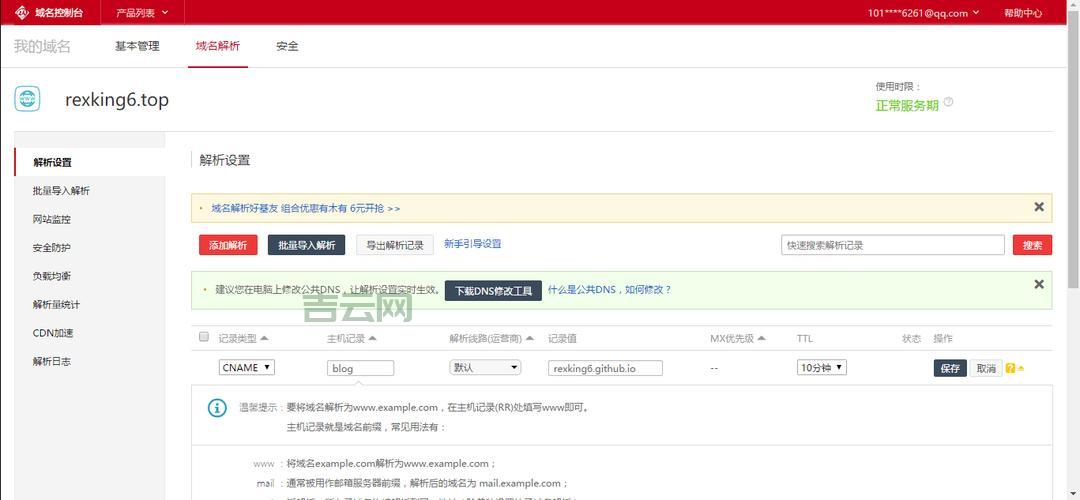1080x500 pixels.
Task: Click the help icon beside 正常服务期
Action: [x=948, y=102]
